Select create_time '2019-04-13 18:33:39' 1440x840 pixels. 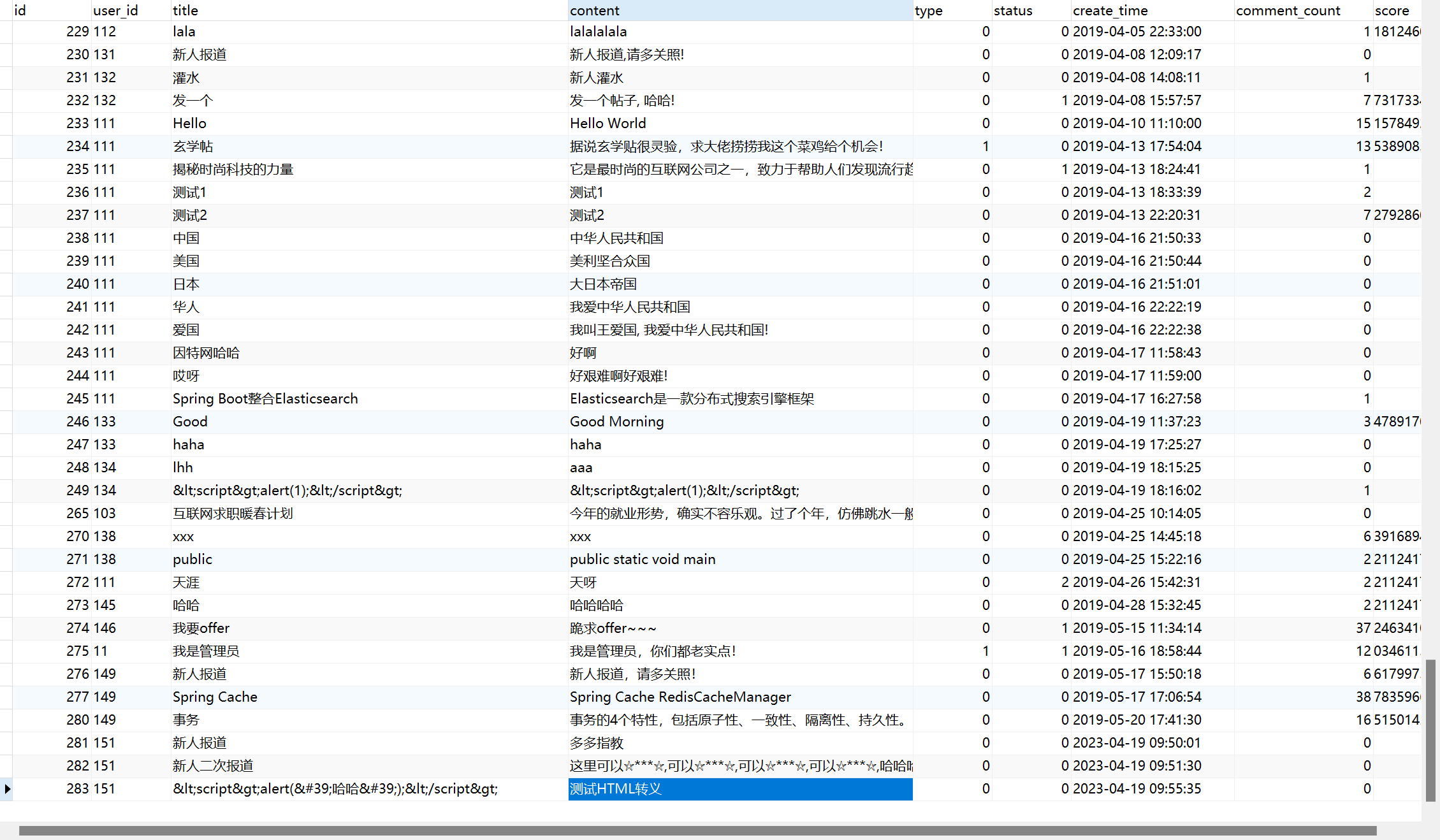(x=1153, y=192)
